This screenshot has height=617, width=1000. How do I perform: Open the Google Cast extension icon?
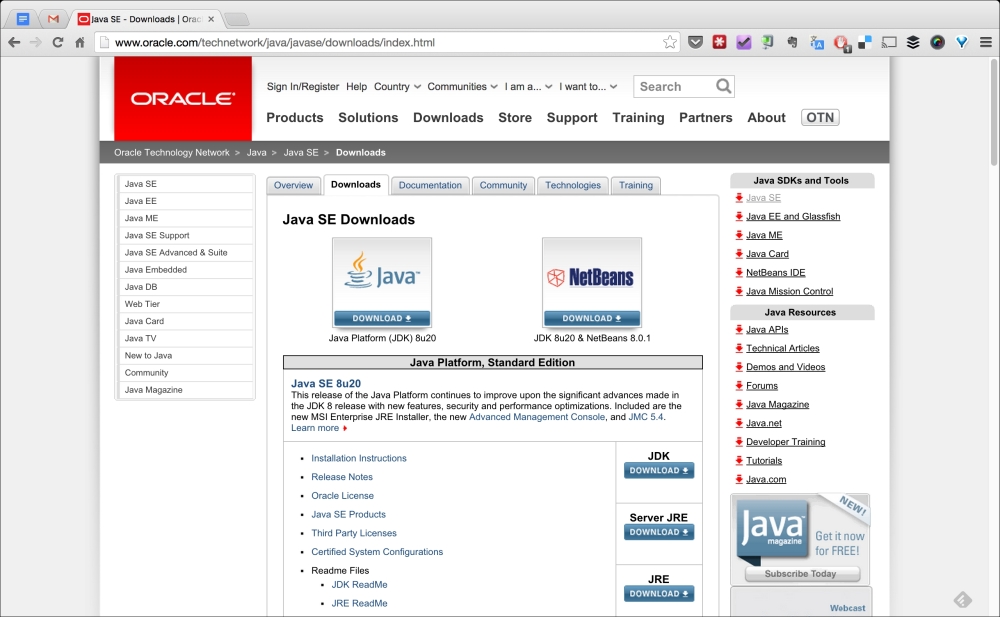click(x=889, y=43)
